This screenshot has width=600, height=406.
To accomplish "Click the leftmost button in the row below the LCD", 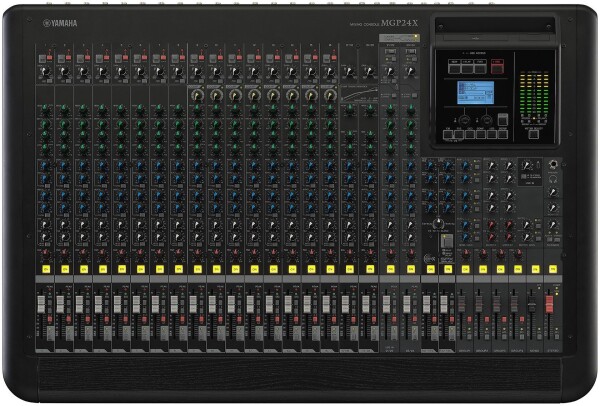I will pyautogui.click(x=448, y=134).
